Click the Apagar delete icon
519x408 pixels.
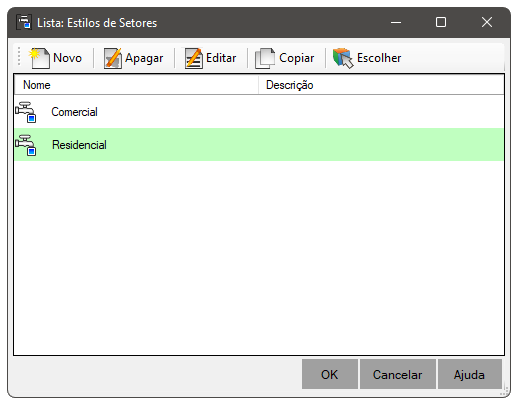click(x=112, y=58)
